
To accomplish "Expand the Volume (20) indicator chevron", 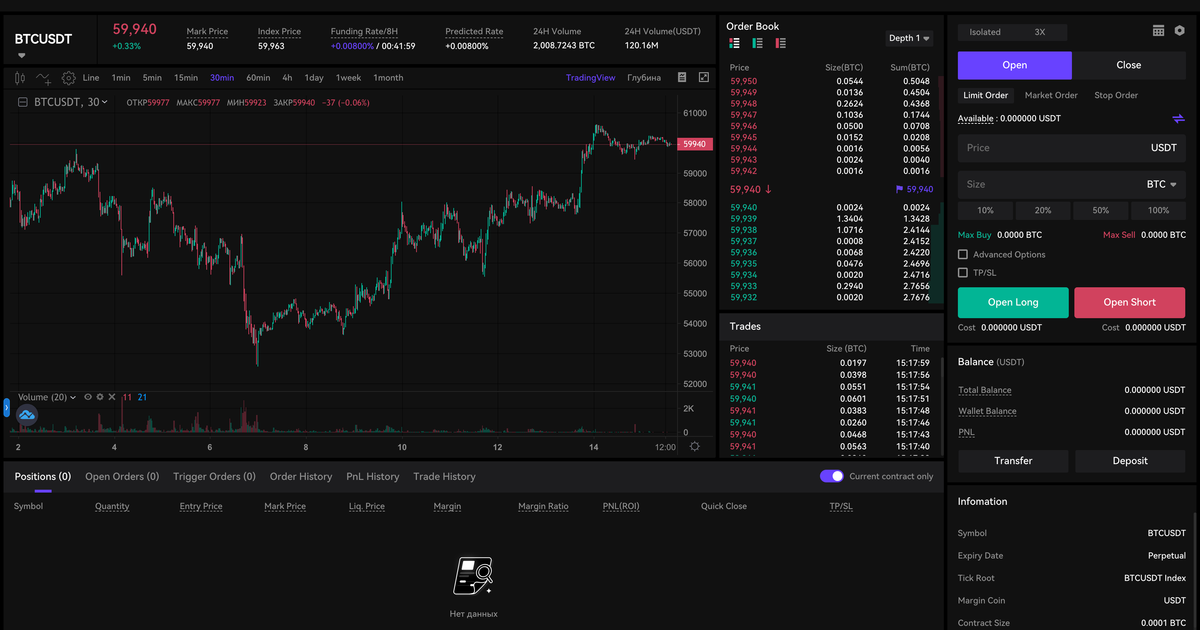I will (x=72, y=397).
